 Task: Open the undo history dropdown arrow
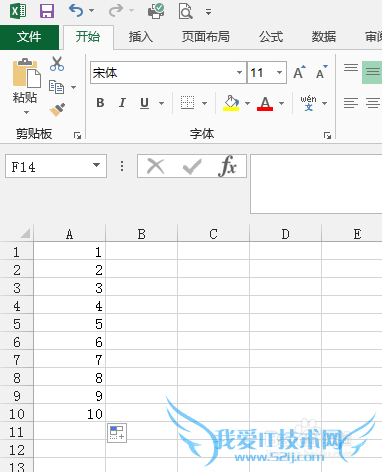(x=91, y=11)
